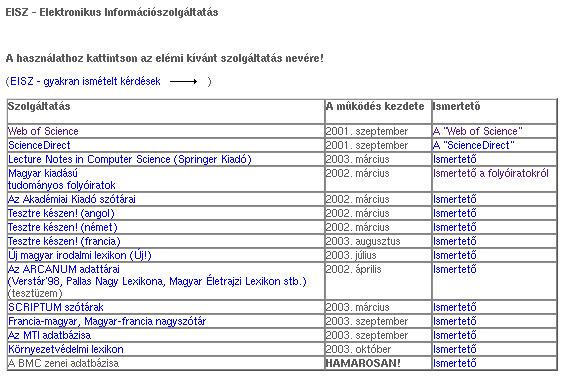Open Ismertető in Tesztre készen! (angol) row
The image size is (566, 376).
tap(455, 214)
